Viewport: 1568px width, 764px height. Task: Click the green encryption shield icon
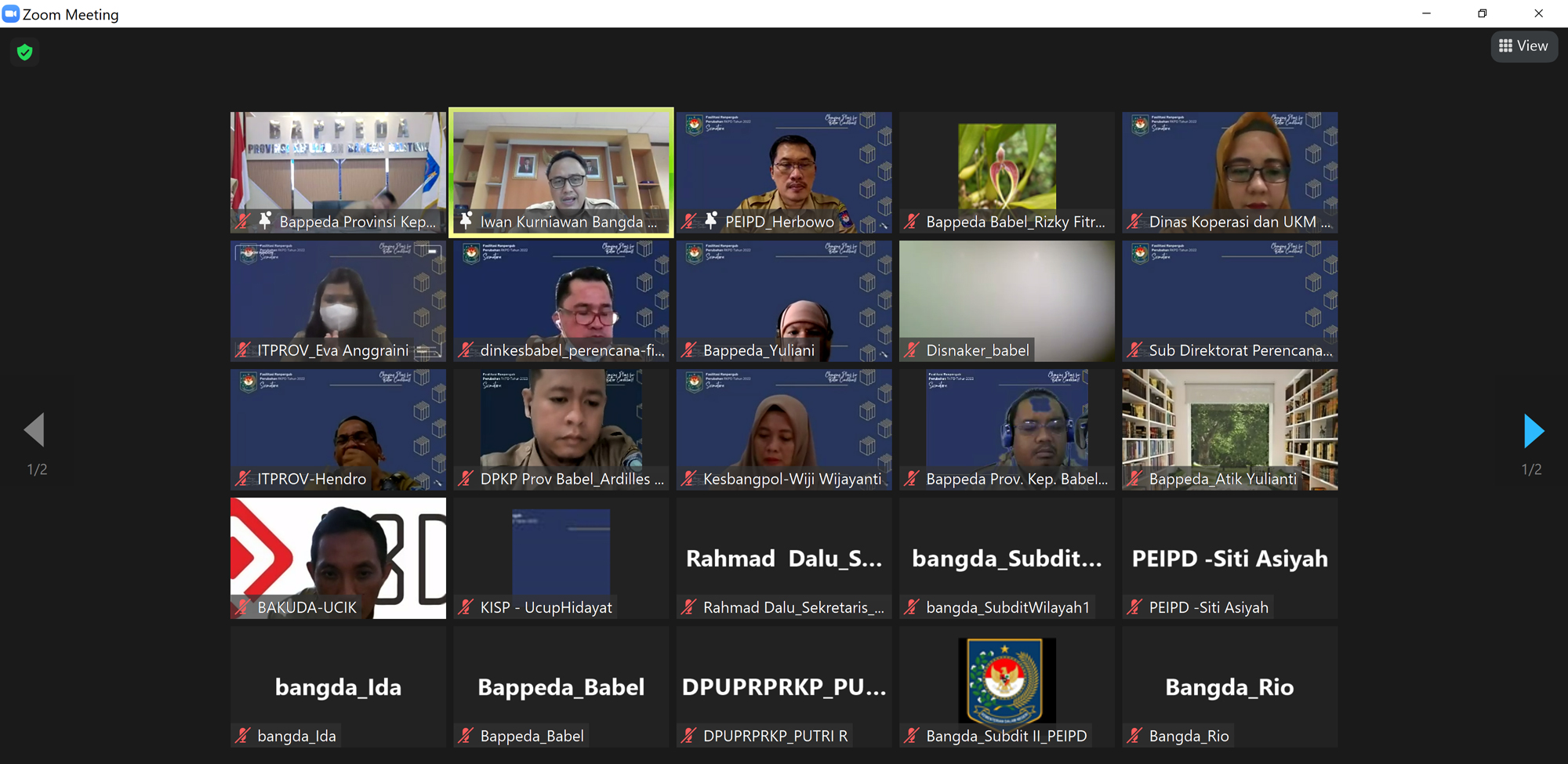[24, 53]
